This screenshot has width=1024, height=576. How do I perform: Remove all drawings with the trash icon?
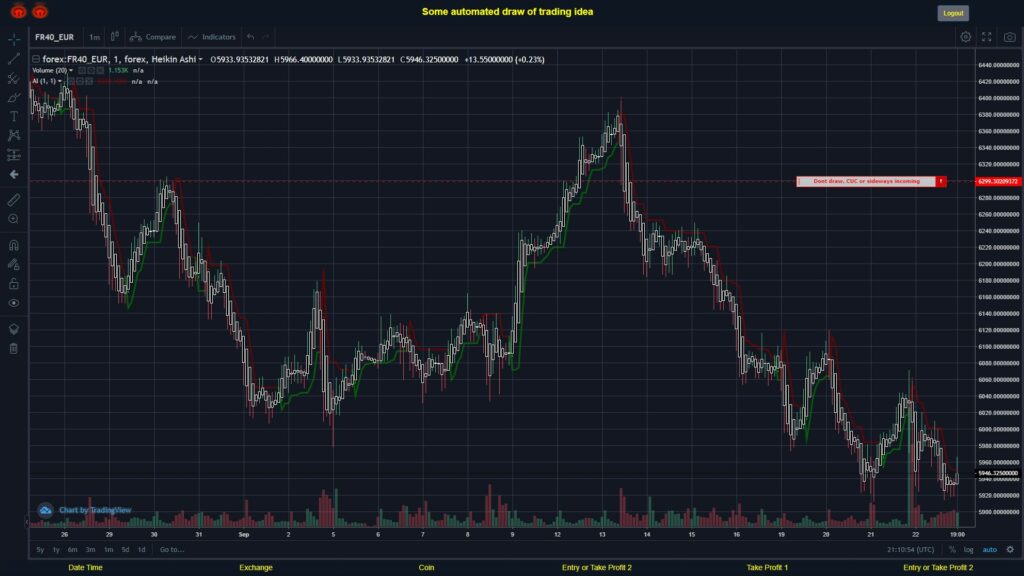point(13,348)
